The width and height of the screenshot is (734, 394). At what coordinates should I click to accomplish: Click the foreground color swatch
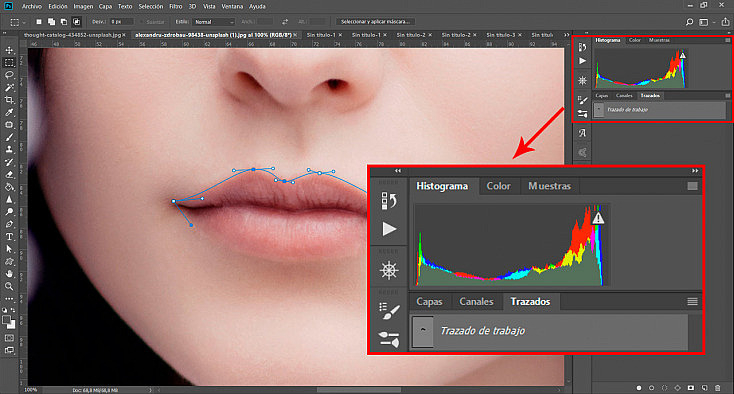(6, 320)
